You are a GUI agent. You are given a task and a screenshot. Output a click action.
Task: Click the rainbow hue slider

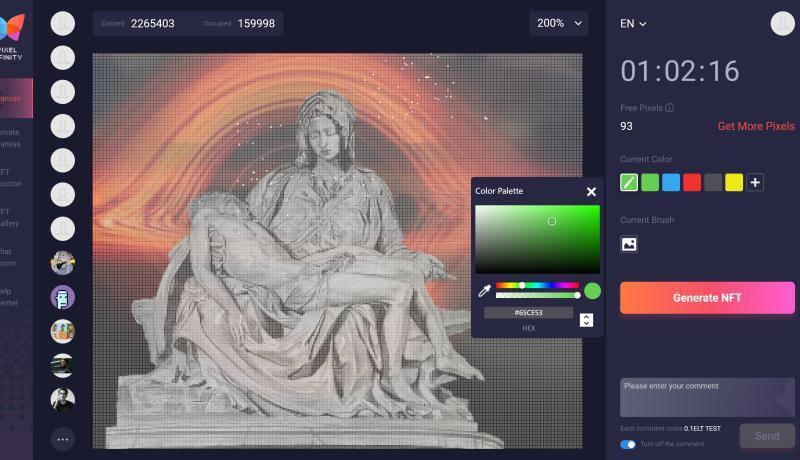click(537, 286)
